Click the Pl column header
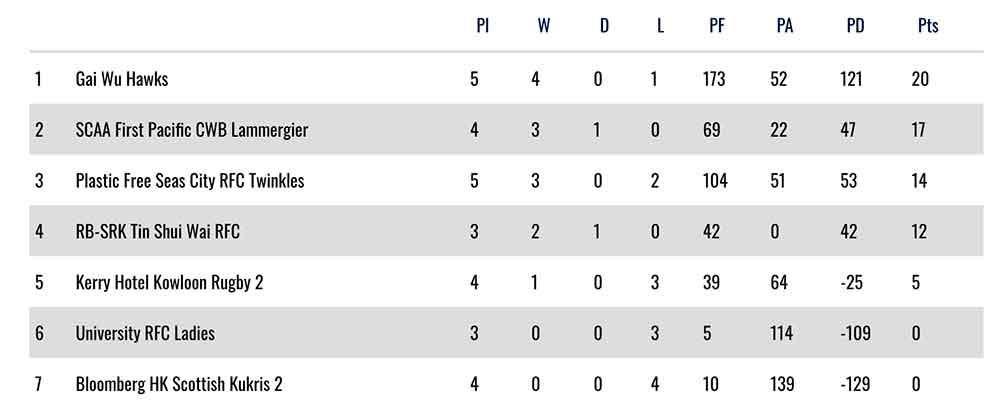 (482, 27)
